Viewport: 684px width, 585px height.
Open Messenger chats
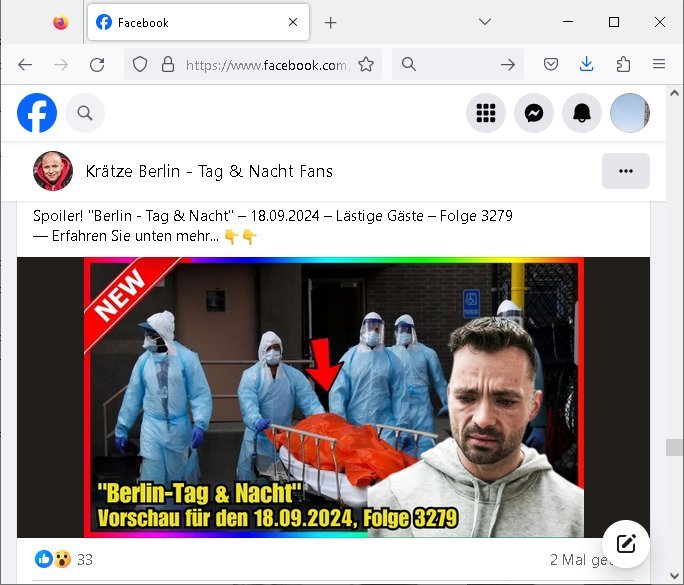tap(534, 113)
